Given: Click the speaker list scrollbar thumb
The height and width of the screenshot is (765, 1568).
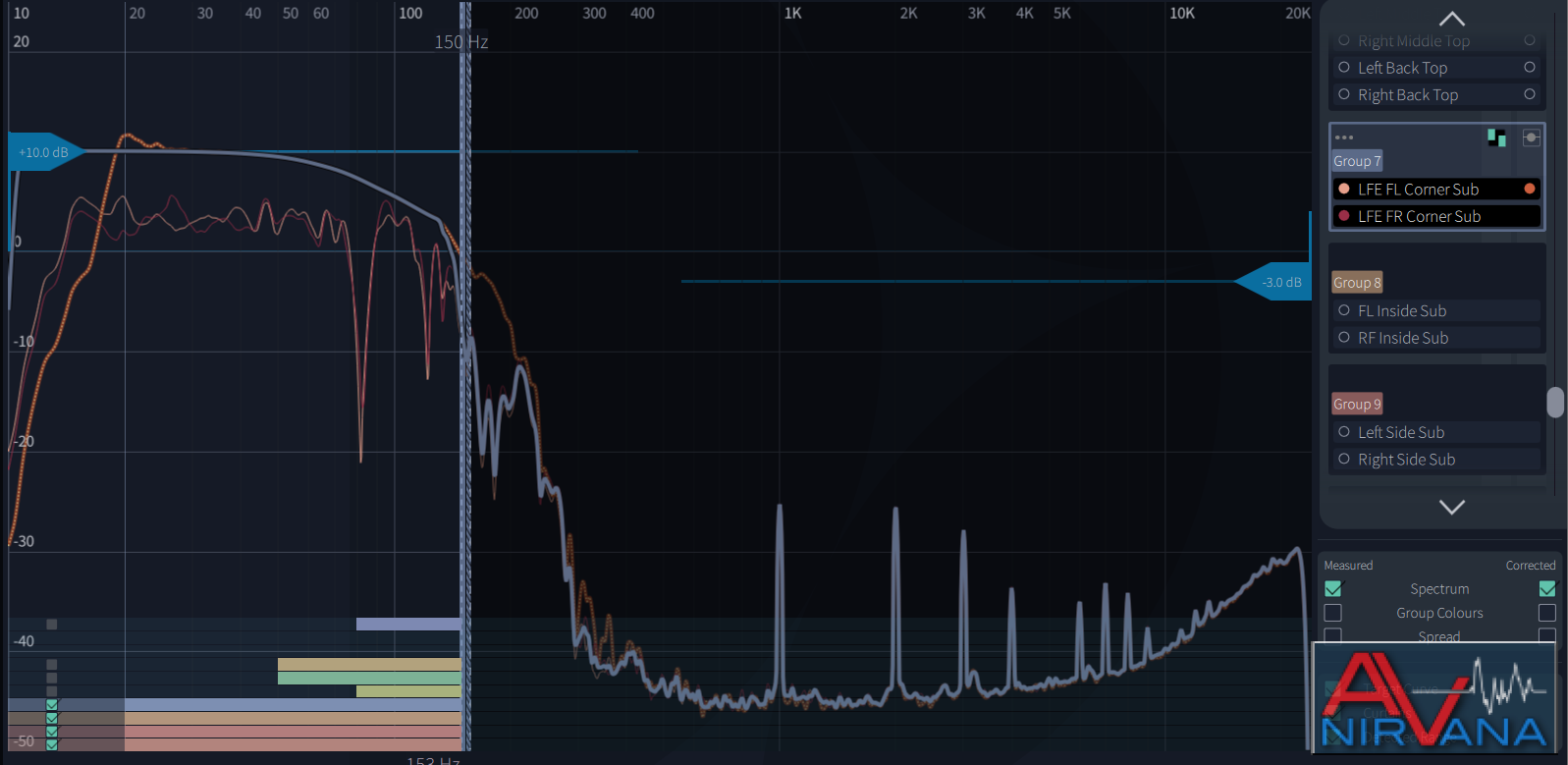Looking at the screenshot, I should click(x=1555, y=403).
